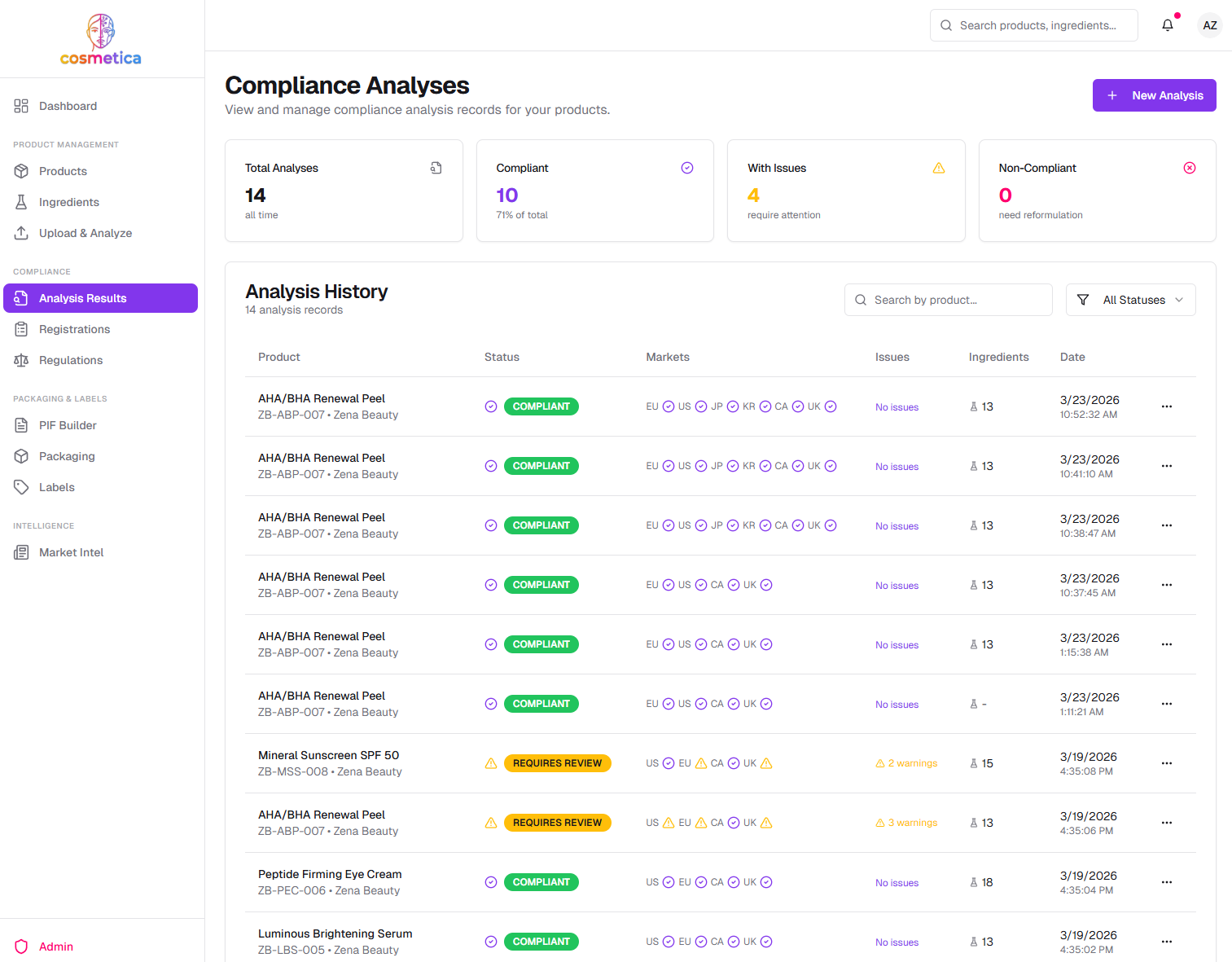Open row actions for Mineral Sunscreen SPF 50
The image size is (1232, 962).
1166,763
